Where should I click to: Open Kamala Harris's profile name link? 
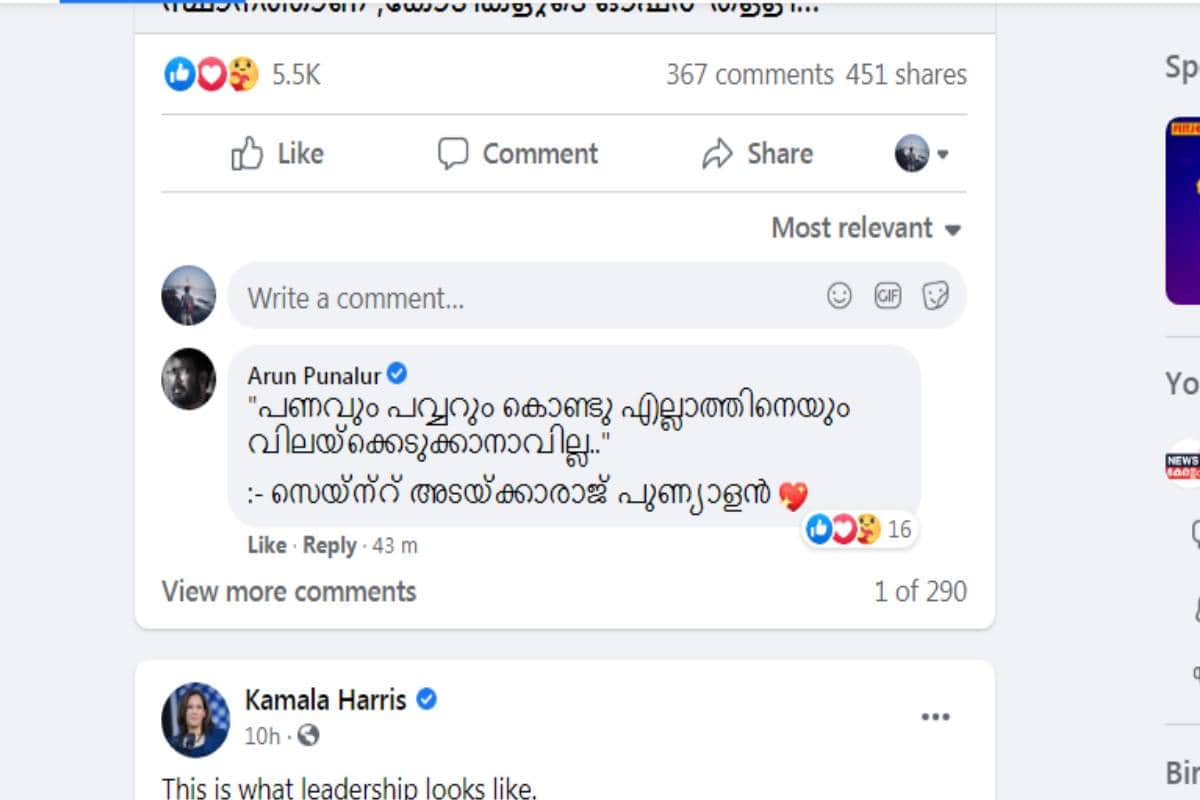[326, 699]
